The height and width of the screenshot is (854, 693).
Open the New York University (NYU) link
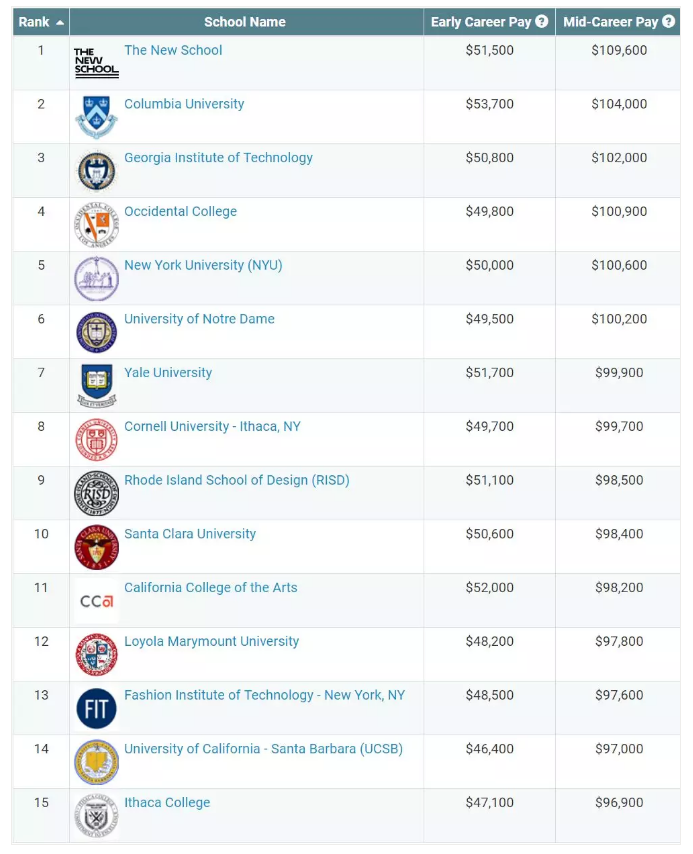click(x=203, y=265)
